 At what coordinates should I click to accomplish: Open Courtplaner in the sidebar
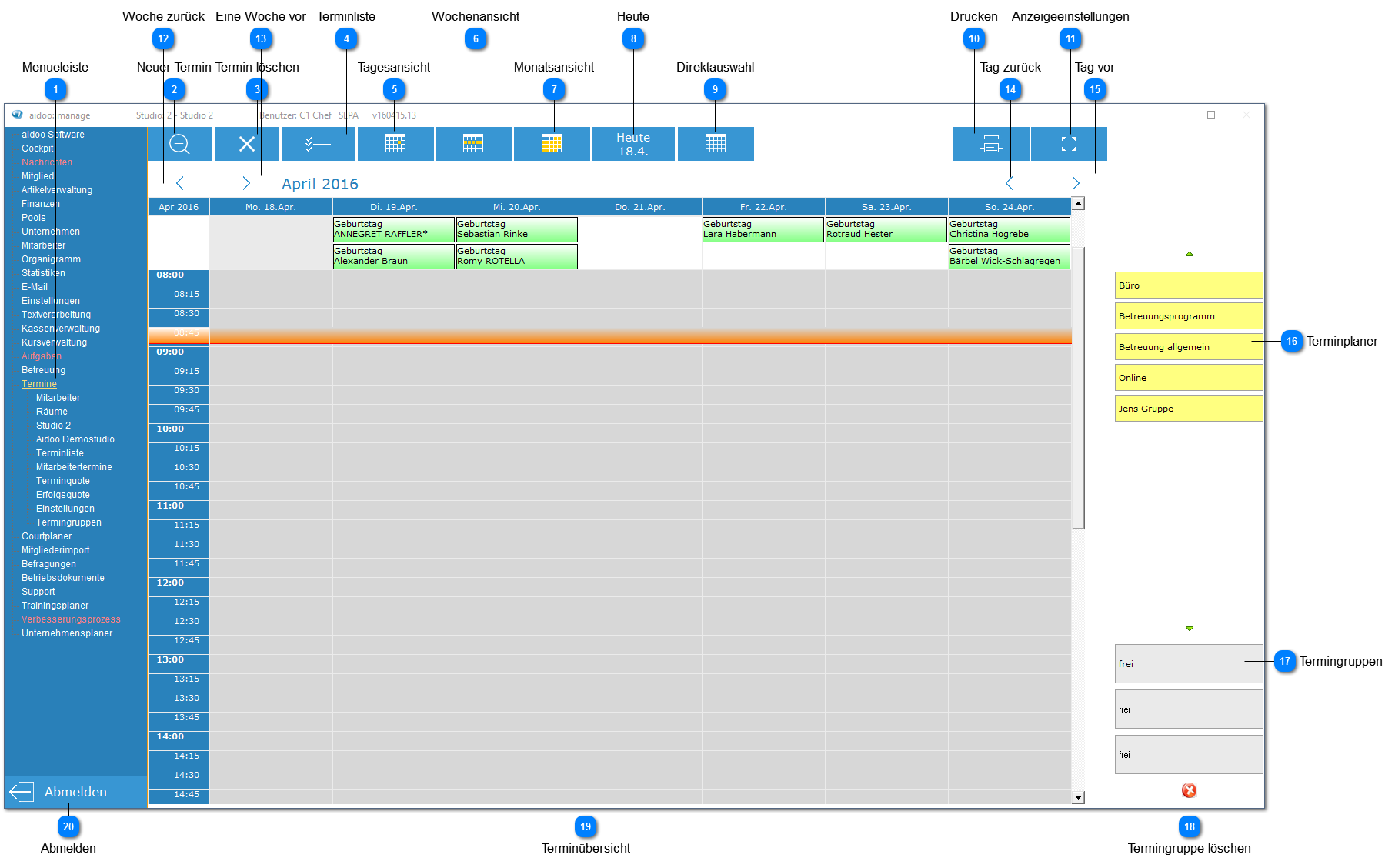click(46, 536)
